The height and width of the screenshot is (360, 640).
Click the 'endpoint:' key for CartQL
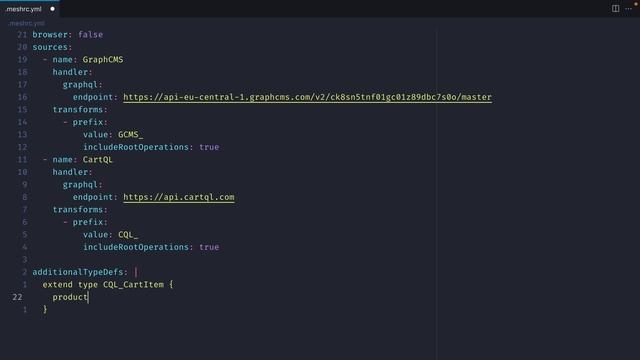coord(95,197)
